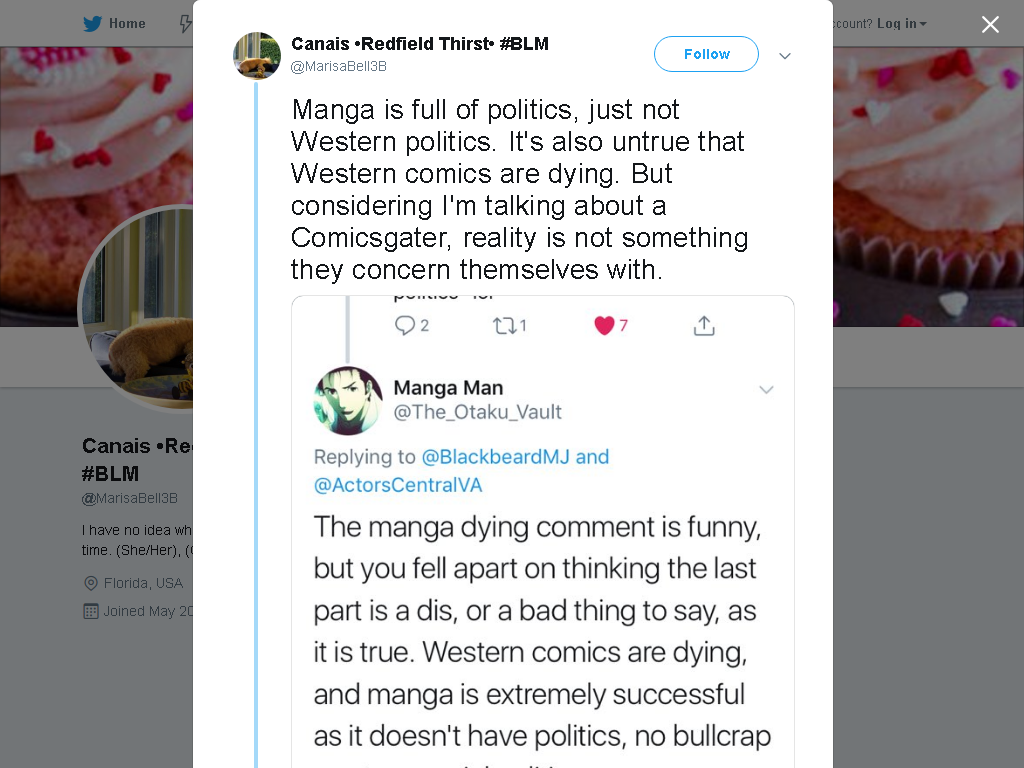Open the @MarisaBell3B handle in the tweet header
Screen dimensions: 1024x768
pos(338,67)
